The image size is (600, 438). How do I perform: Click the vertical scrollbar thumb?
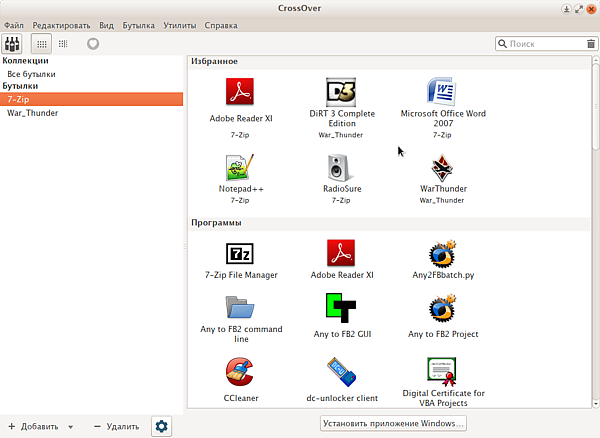pyautogui.click(x=595, y=107)
